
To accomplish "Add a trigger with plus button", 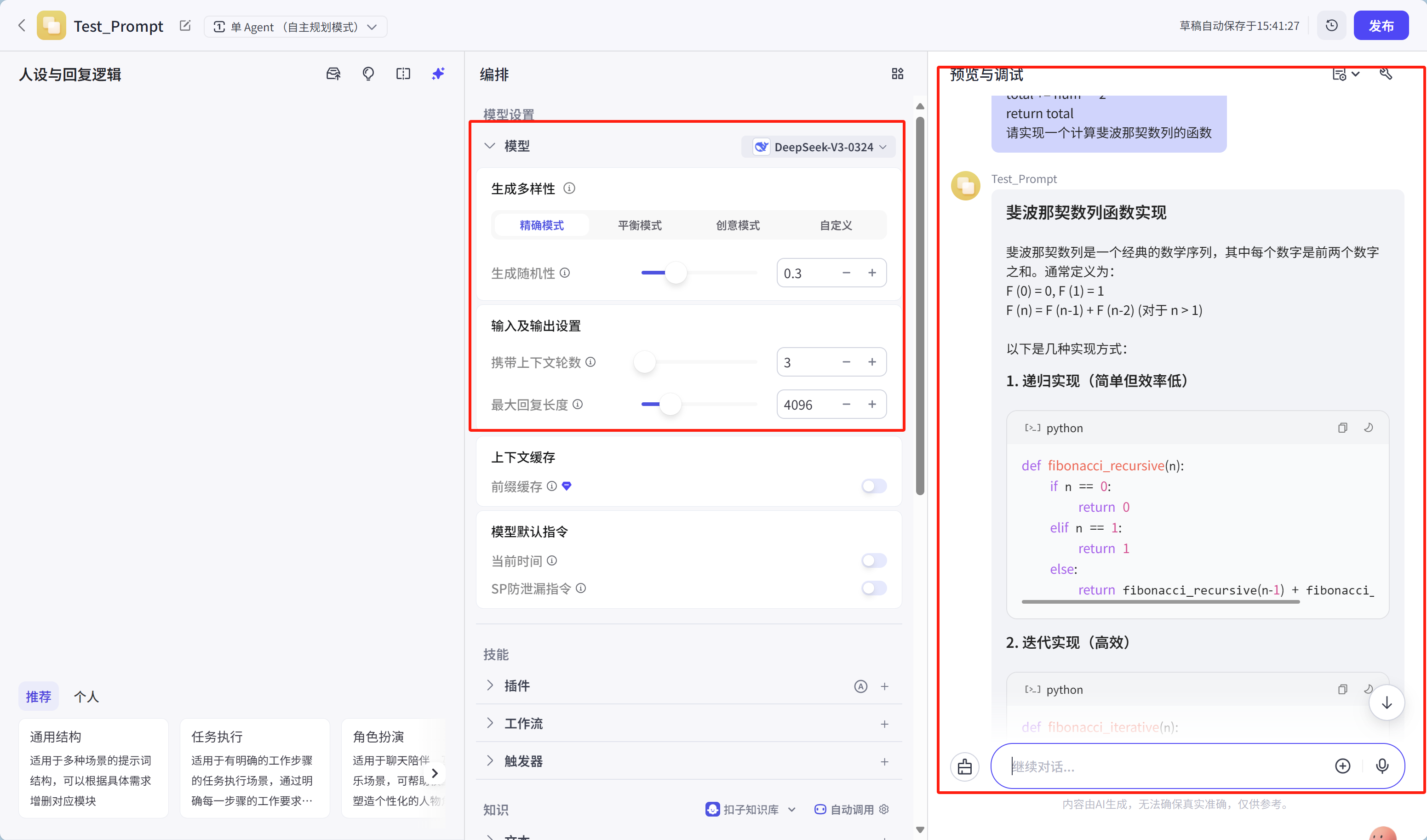I will click(x=884, y=761).
